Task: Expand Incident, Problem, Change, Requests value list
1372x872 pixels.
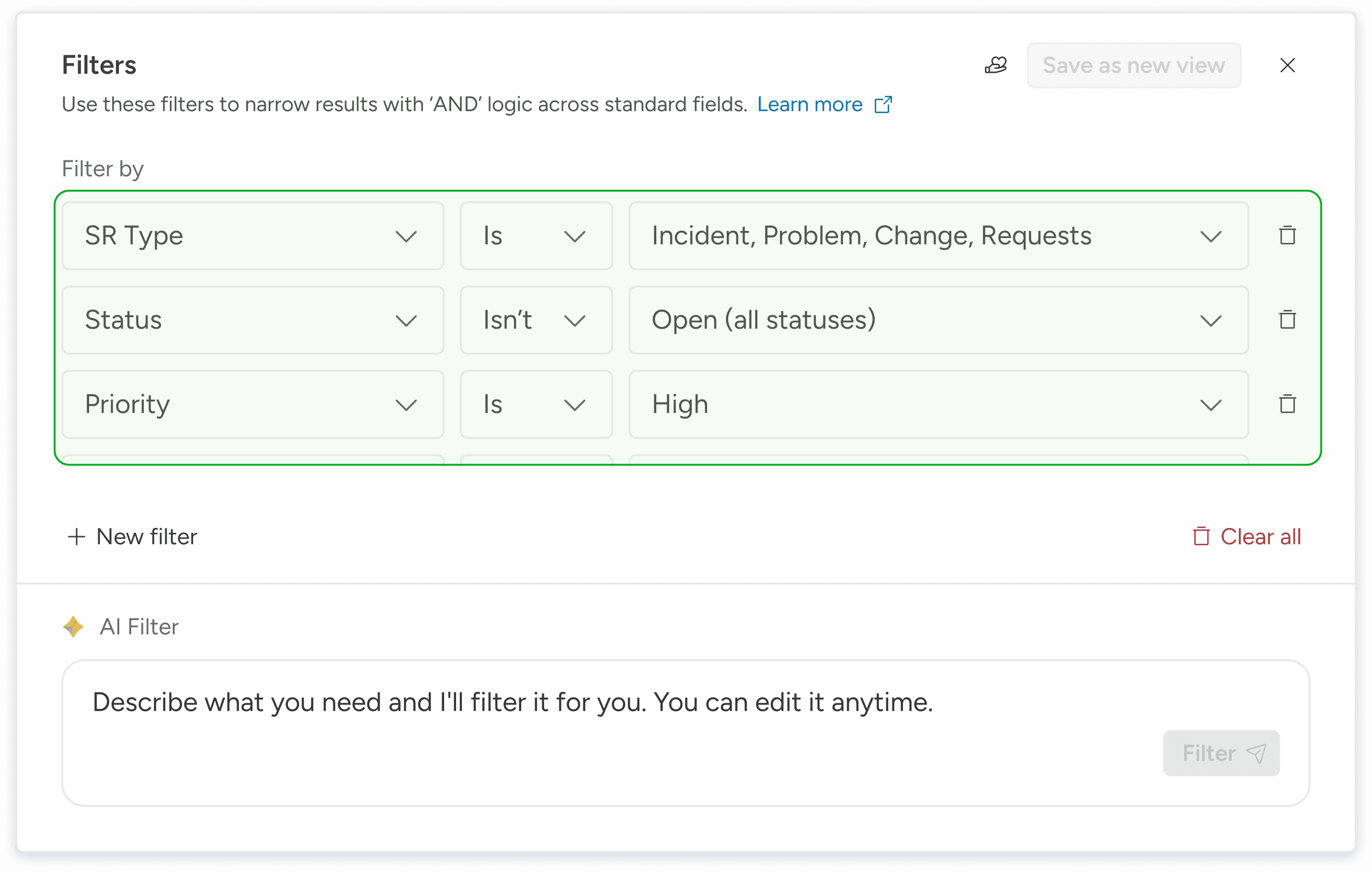Action: [x=938, y=235]
